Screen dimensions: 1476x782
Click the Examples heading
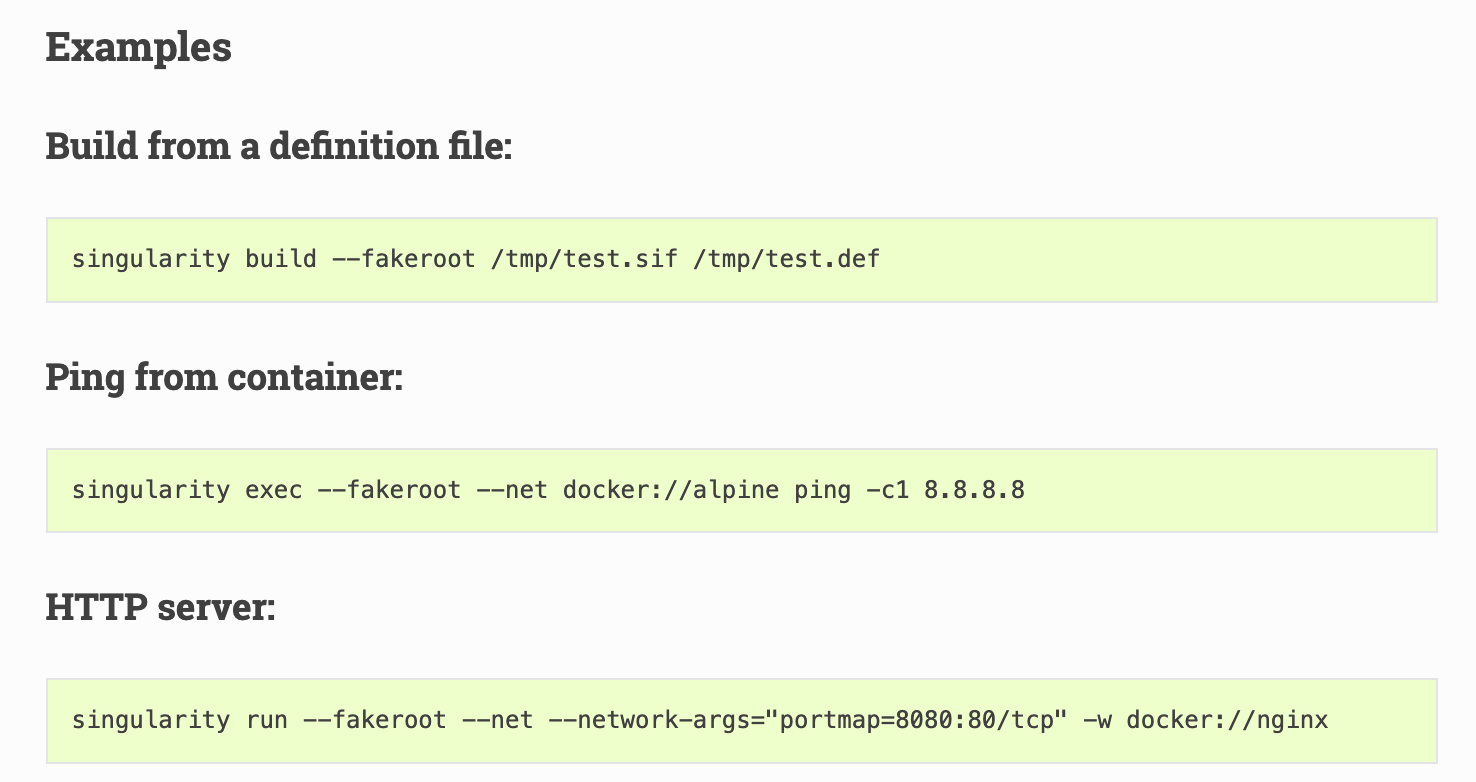point(139,48)
